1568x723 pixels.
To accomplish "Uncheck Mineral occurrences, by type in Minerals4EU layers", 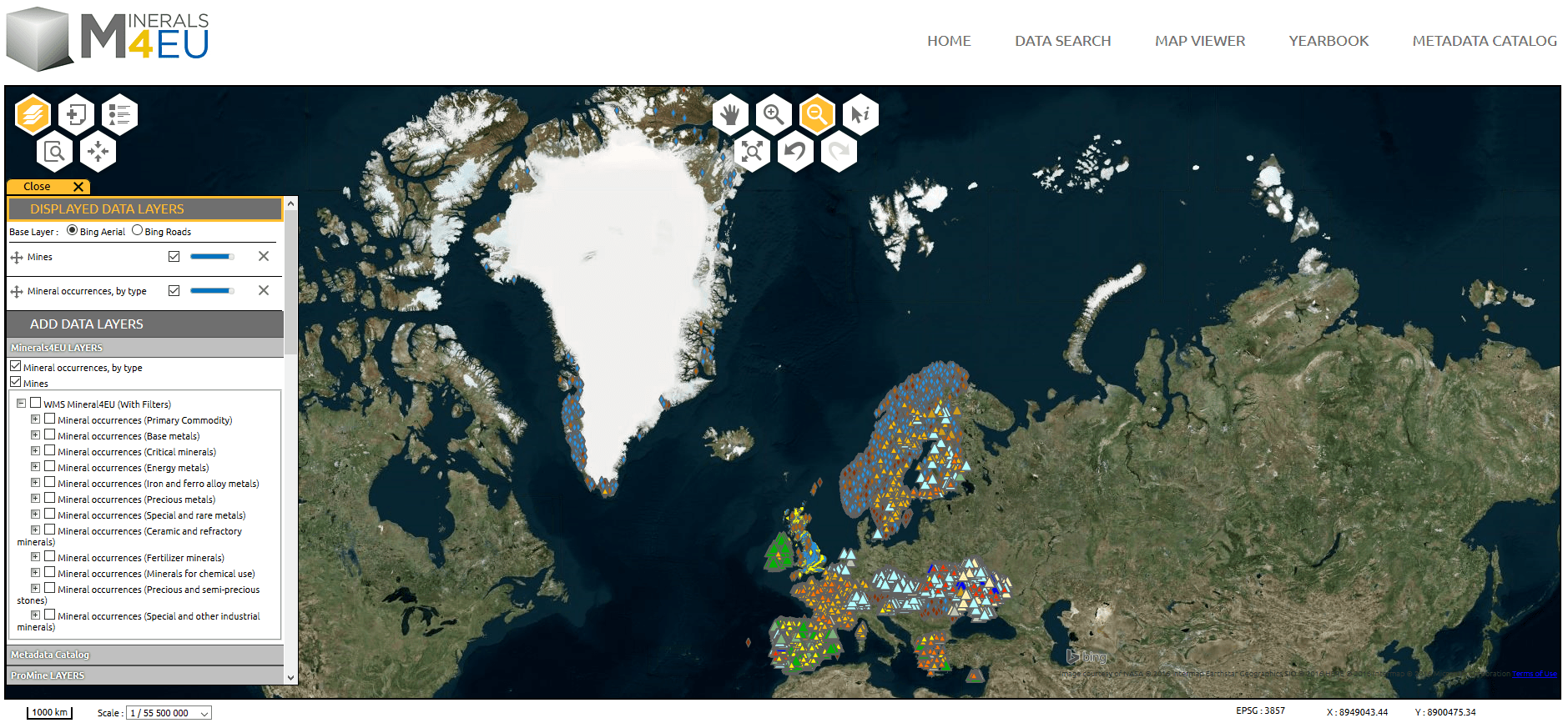I will (15, 366).
